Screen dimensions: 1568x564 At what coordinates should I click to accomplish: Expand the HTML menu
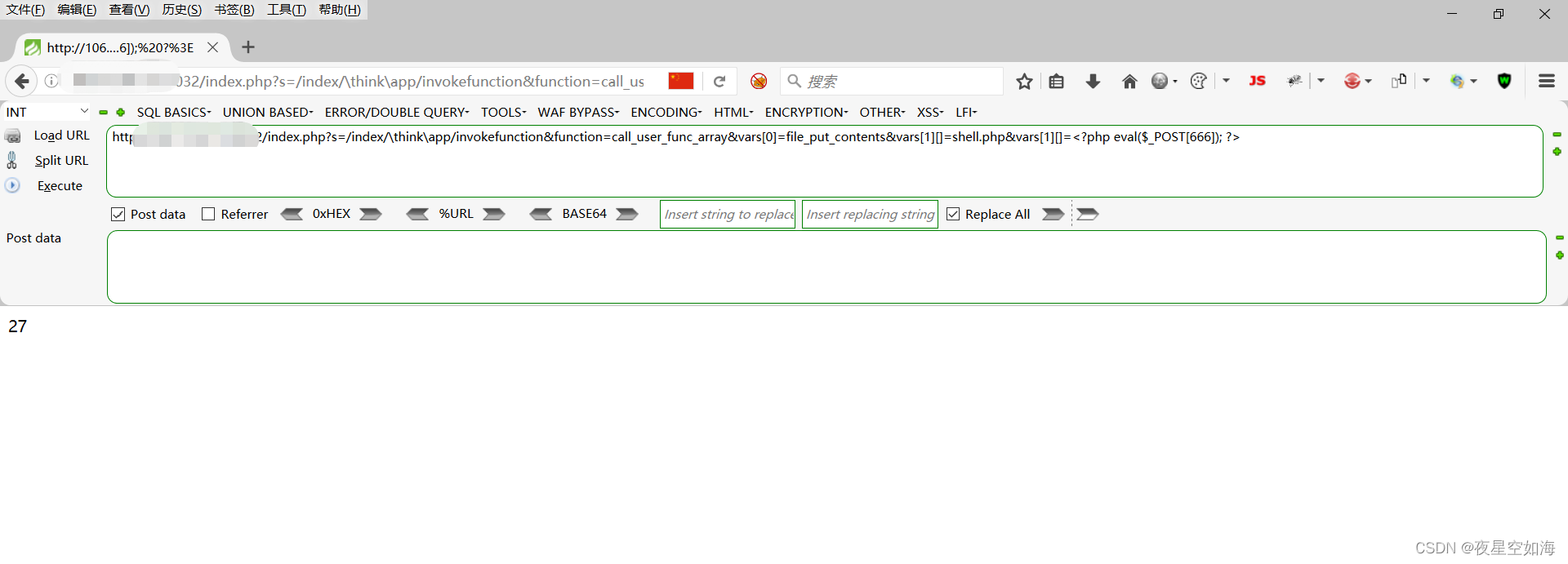tap(733, 112)
